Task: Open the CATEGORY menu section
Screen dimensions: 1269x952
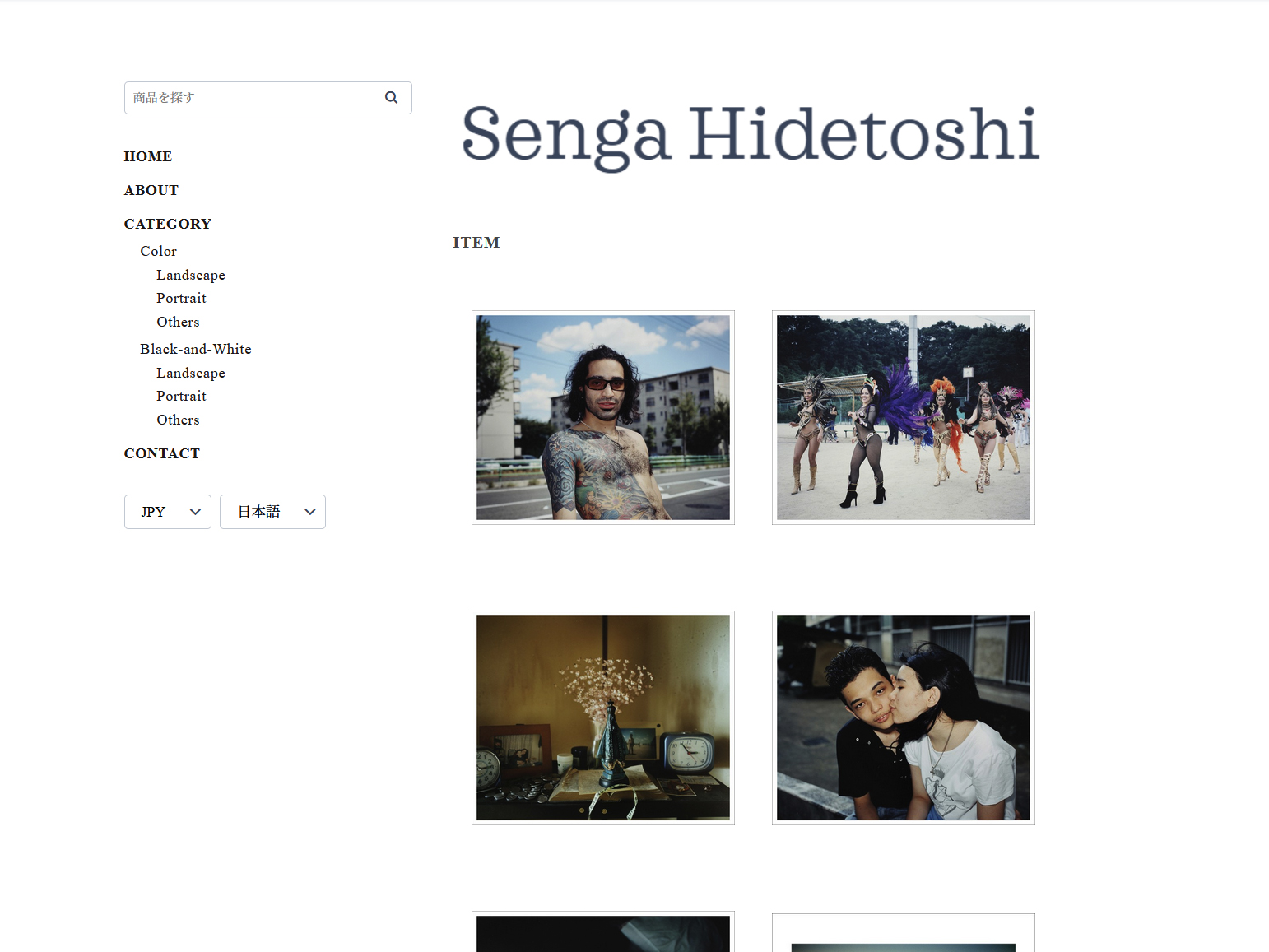Action: [x=167, y=224]
